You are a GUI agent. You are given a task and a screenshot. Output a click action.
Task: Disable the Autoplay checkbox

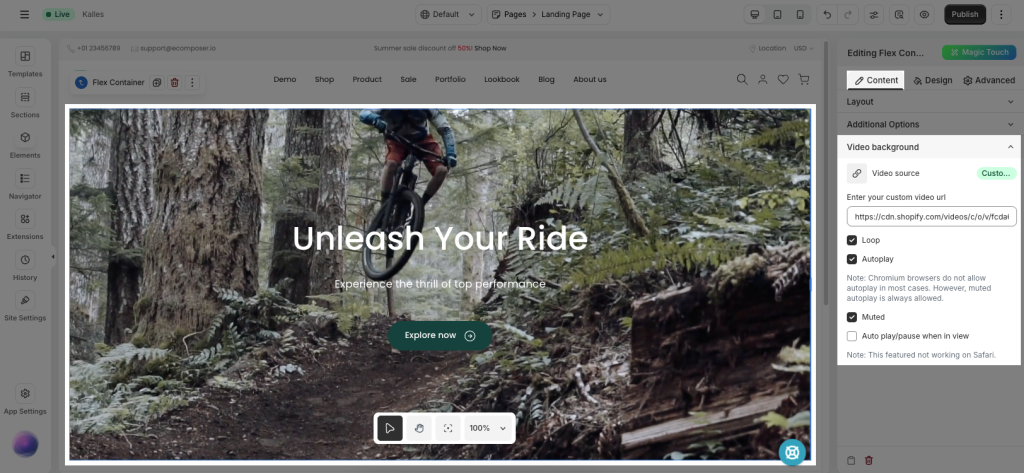point(852,259)
